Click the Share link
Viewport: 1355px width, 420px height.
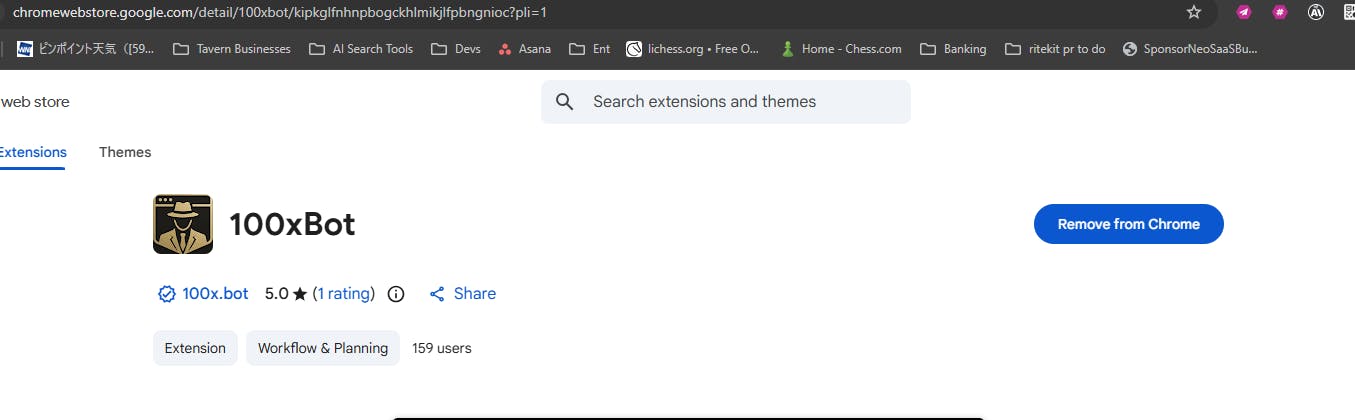click(463, 294)
